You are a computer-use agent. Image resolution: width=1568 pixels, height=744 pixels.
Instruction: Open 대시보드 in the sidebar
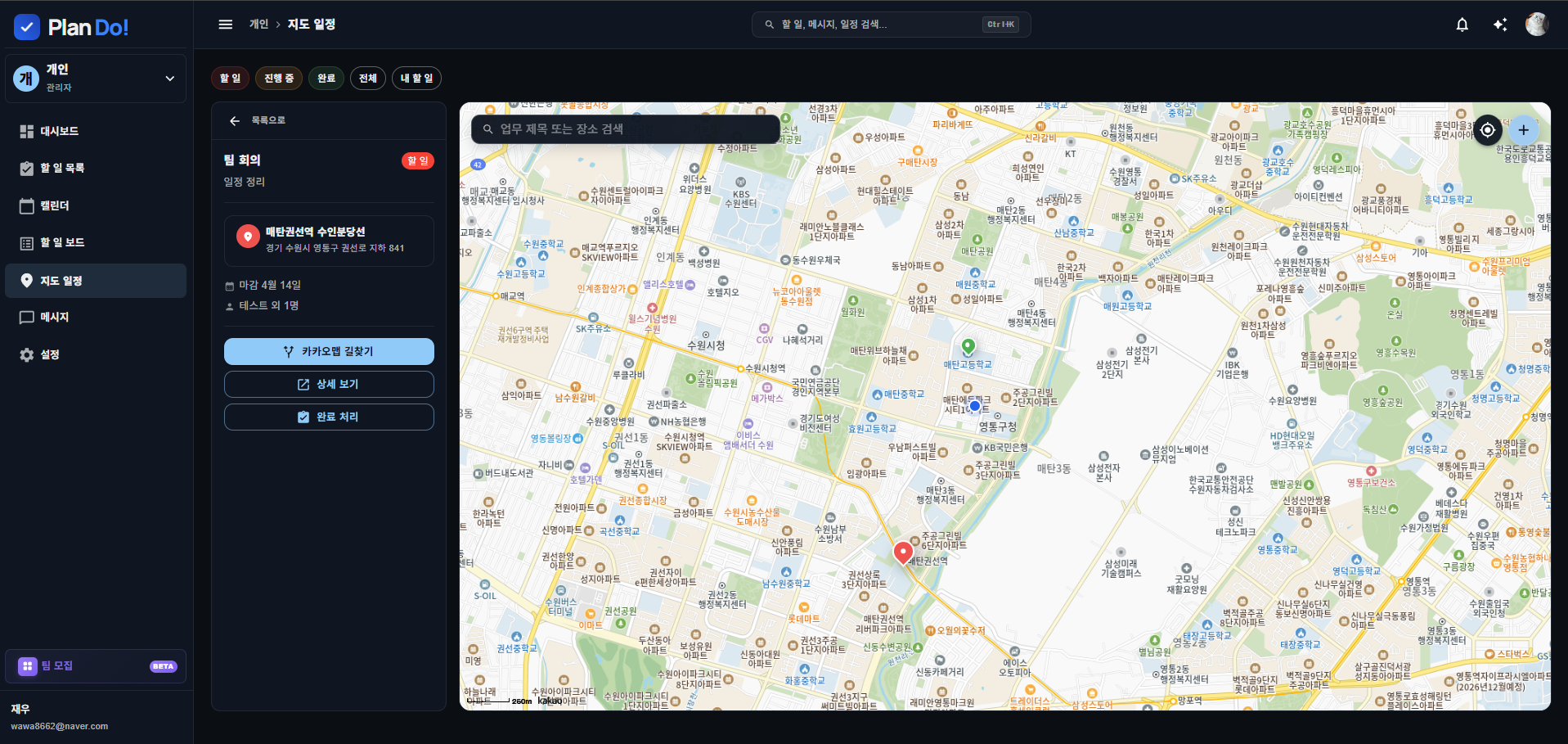pyautogui.click(x=59, y=131)
